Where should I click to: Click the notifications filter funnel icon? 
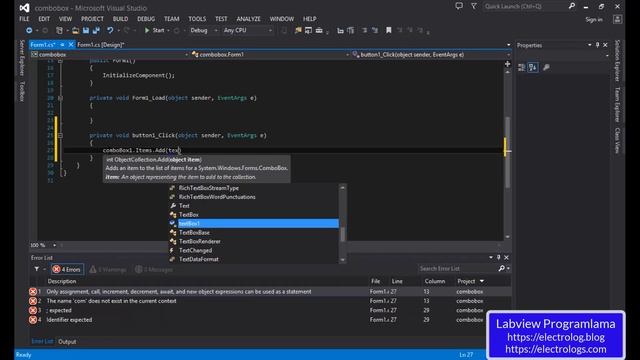click(x=474, y=6)
